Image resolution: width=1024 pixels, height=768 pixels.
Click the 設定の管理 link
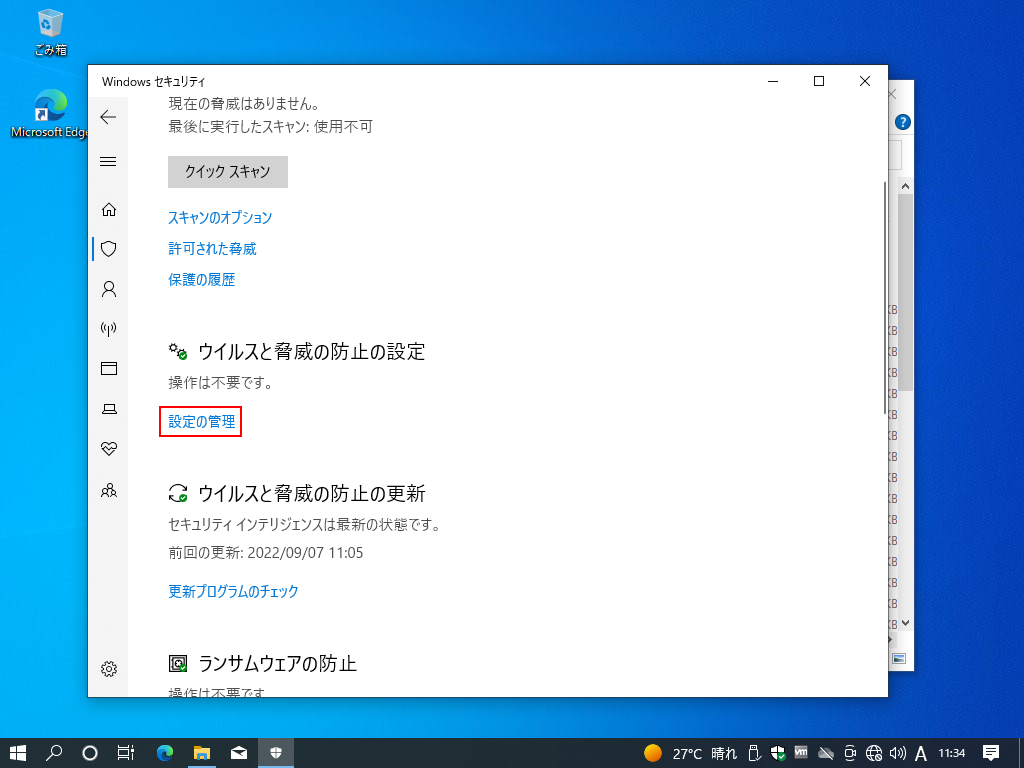click(x=201, y=422)
